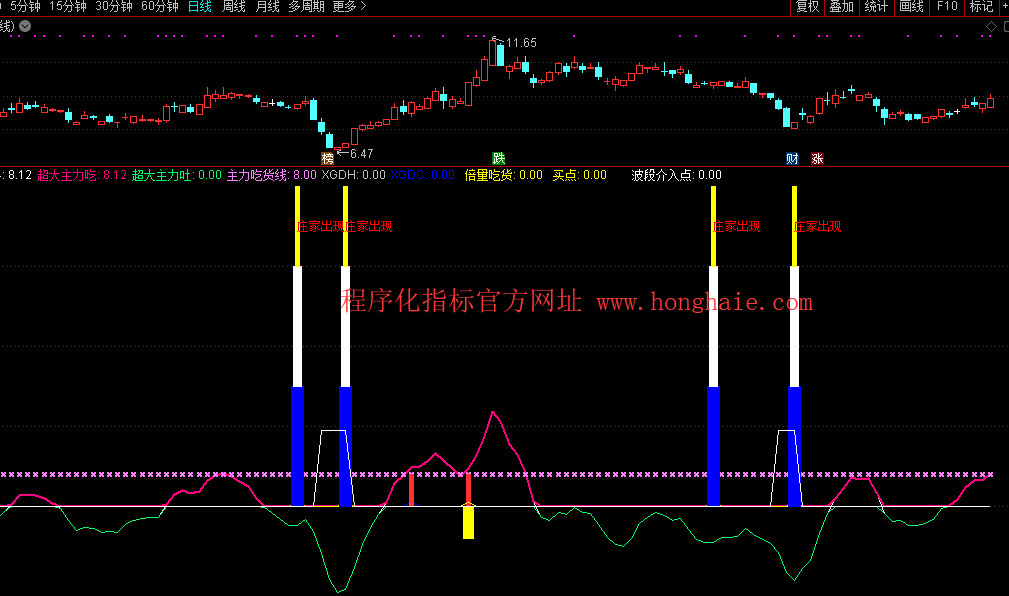1009x596 pixels.
Task: Switch to the 周线 weekly chart tab
Action: [233, 7]
